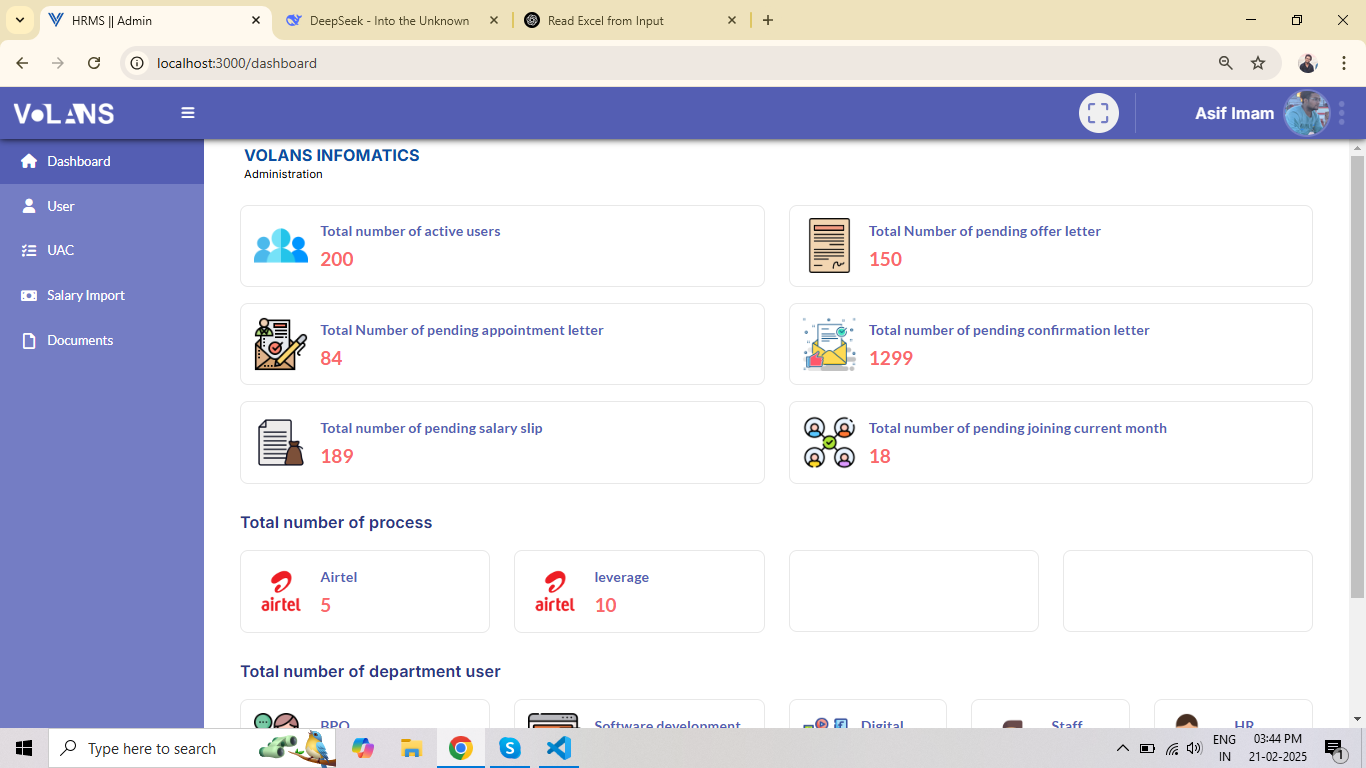Click the pending offer letter document icon
Viewport: 1366px width, 768px height.
829,246
